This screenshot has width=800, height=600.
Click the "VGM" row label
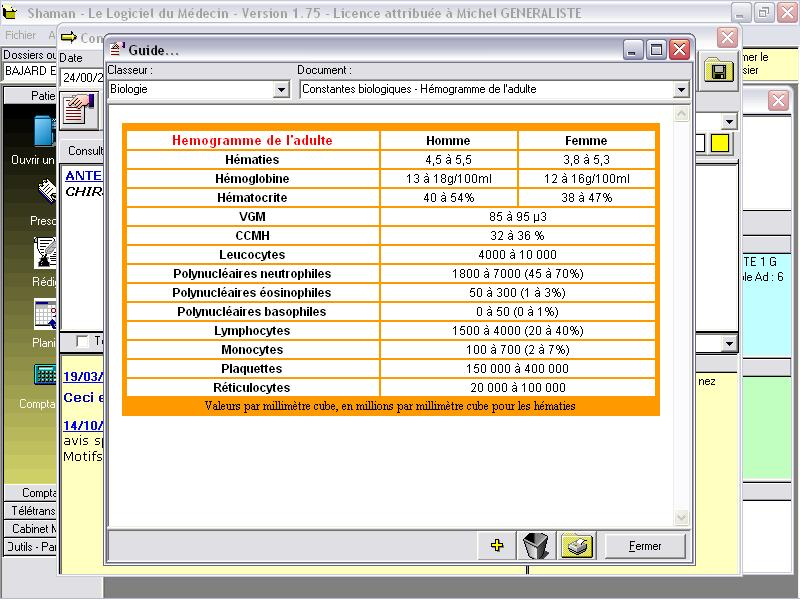click(252, 217)
